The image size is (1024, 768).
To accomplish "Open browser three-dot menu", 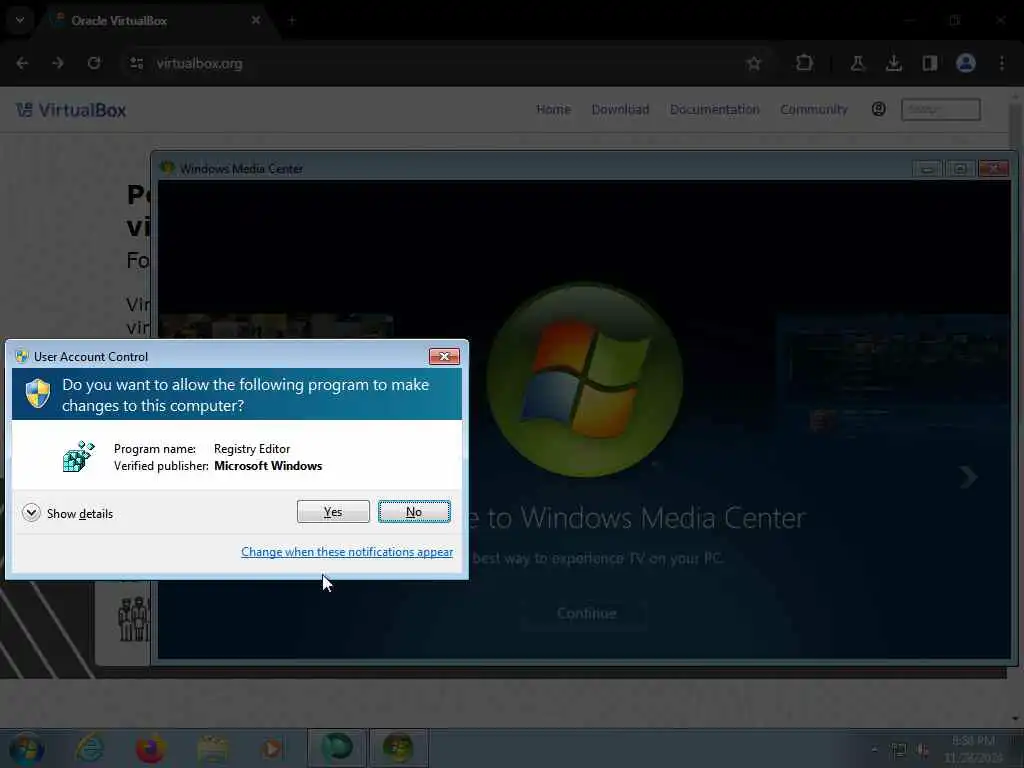I will pos(1002,63).
